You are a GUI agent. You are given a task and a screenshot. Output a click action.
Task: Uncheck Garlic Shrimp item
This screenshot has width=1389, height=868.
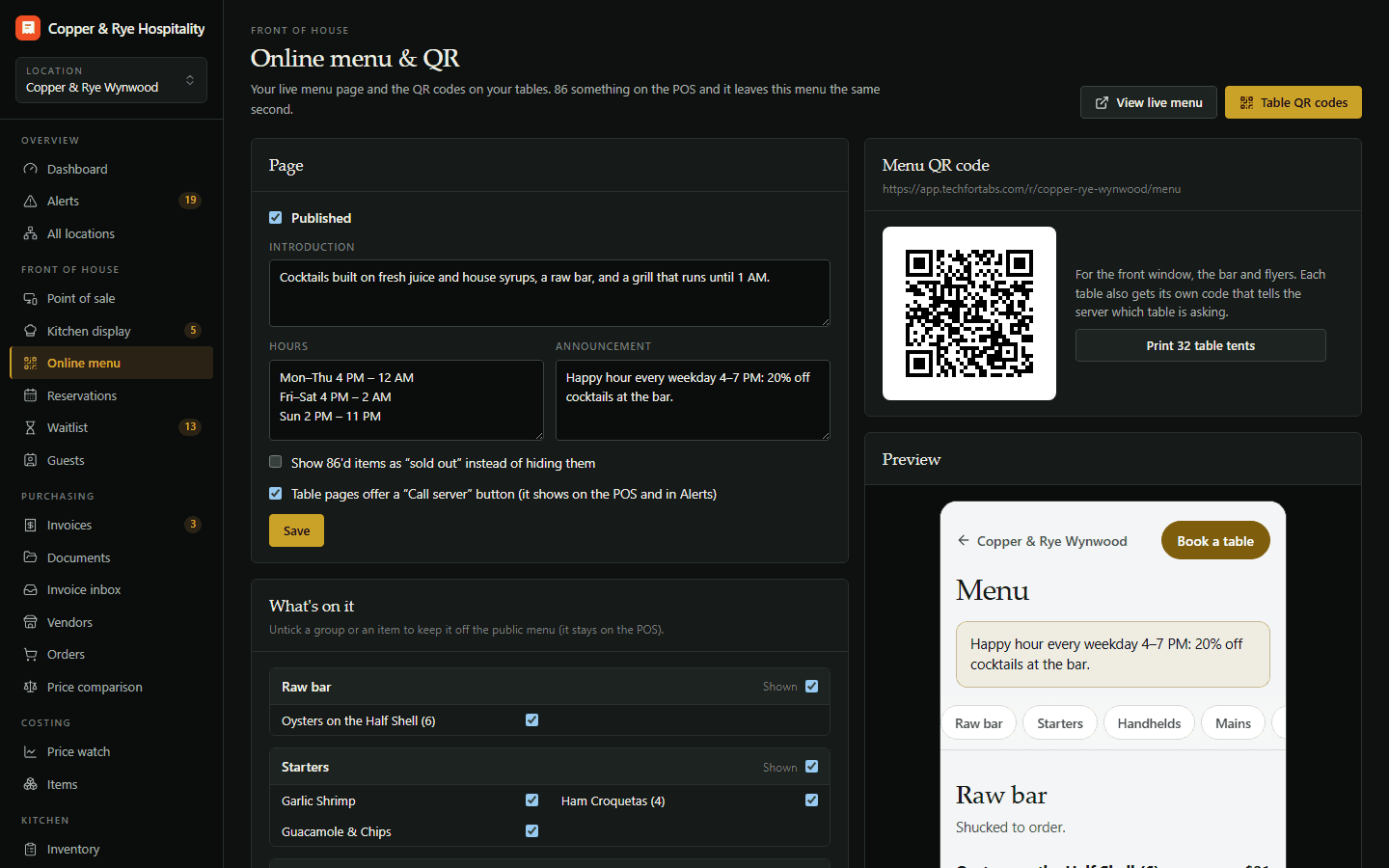(x=531, y=800)
